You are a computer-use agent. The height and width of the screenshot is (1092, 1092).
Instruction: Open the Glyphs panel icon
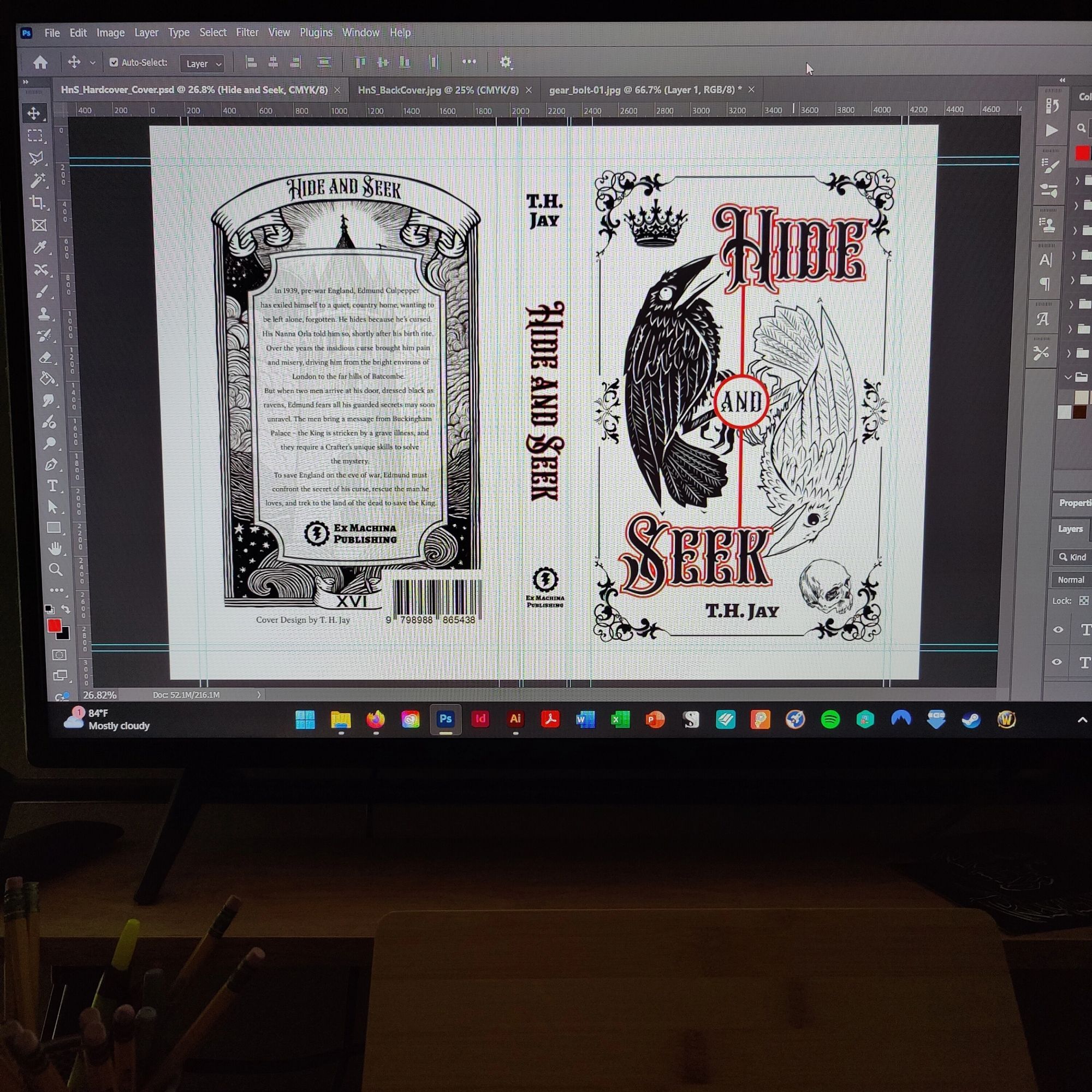click(1043, 319)
